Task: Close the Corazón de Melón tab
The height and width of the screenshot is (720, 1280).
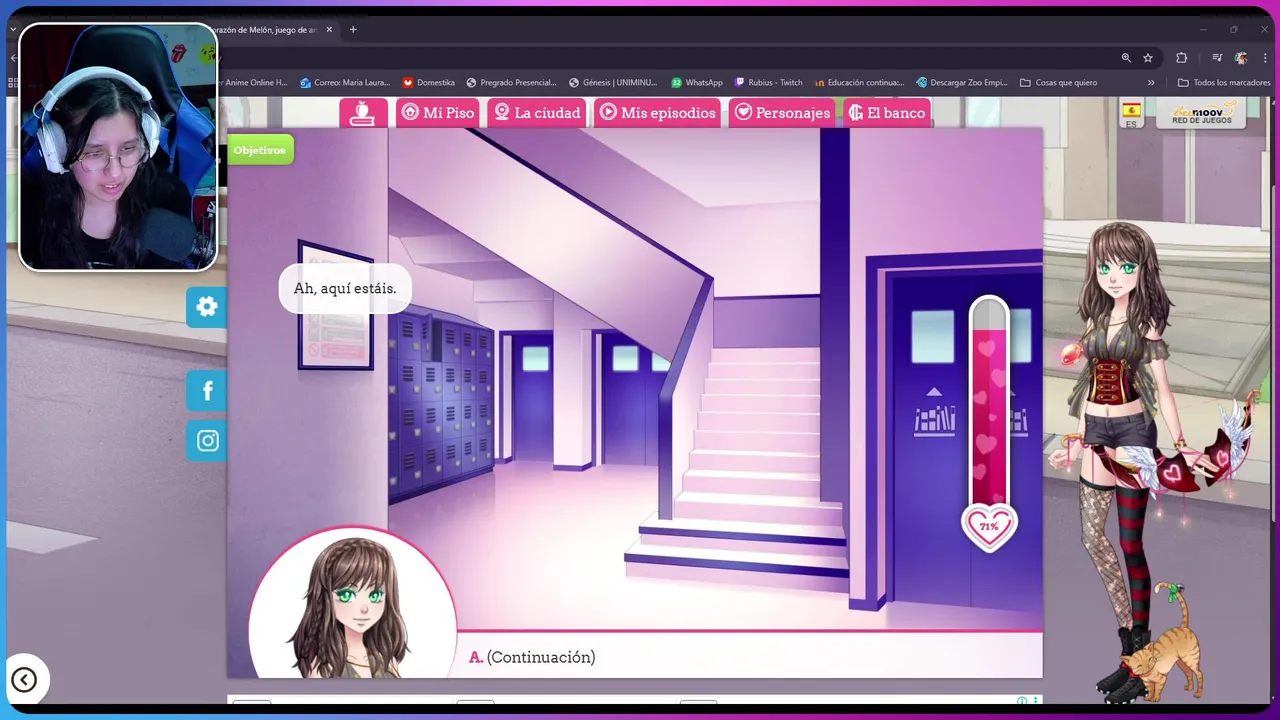Action: coord(329,30)
